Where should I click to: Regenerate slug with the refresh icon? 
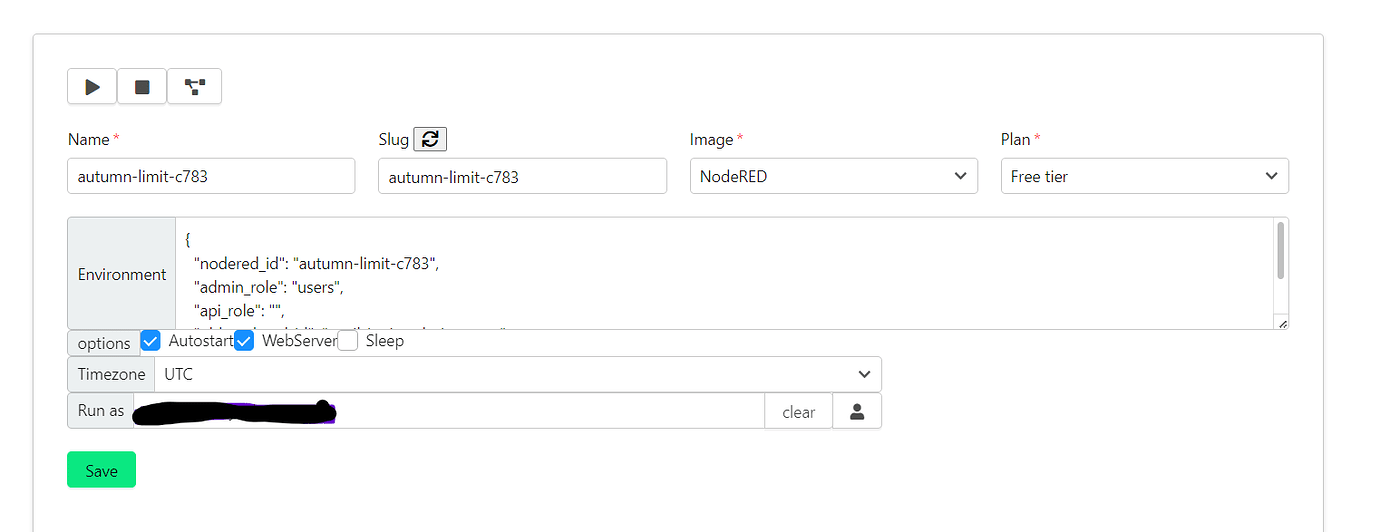click(x=430, y=139)
